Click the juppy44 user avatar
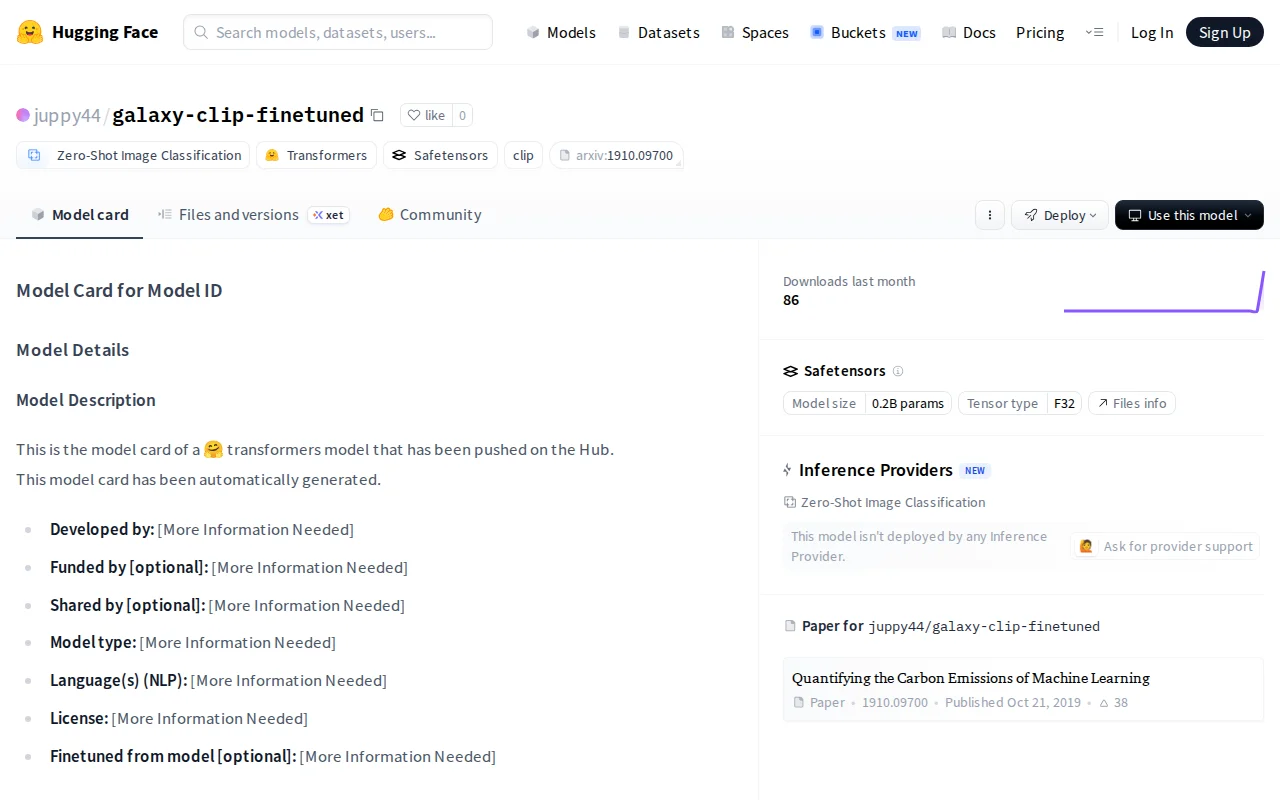 click(x=23, y=115)
